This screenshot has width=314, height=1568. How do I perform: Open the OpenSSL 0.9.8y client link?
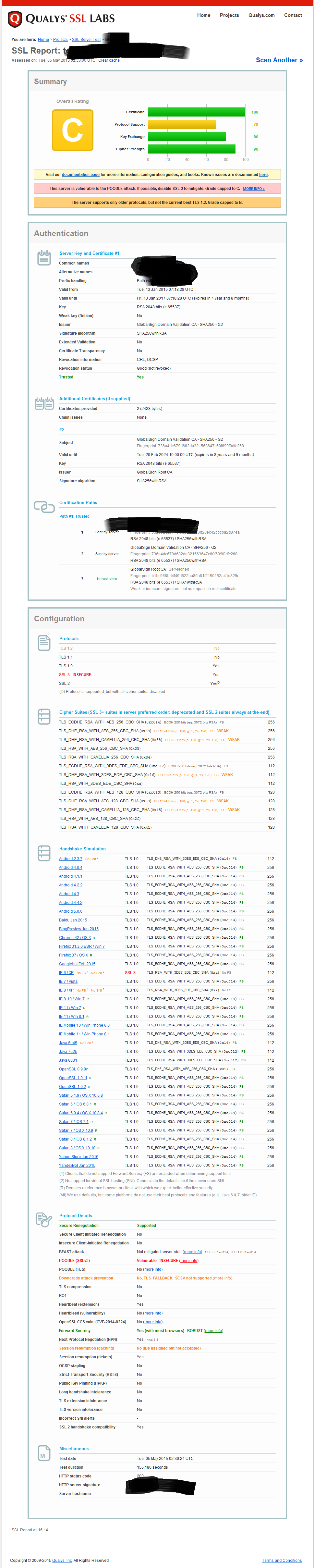click(x=73, y=1069)
